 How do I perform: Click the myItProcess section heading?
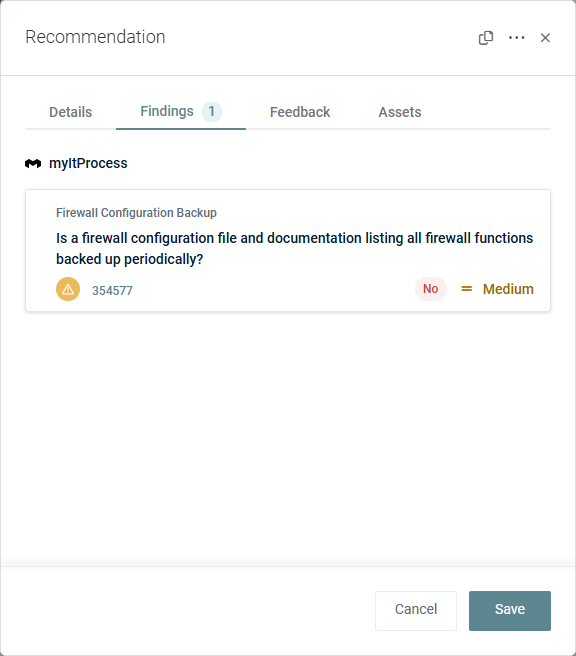pyautogui.click(x=88, y=163)
